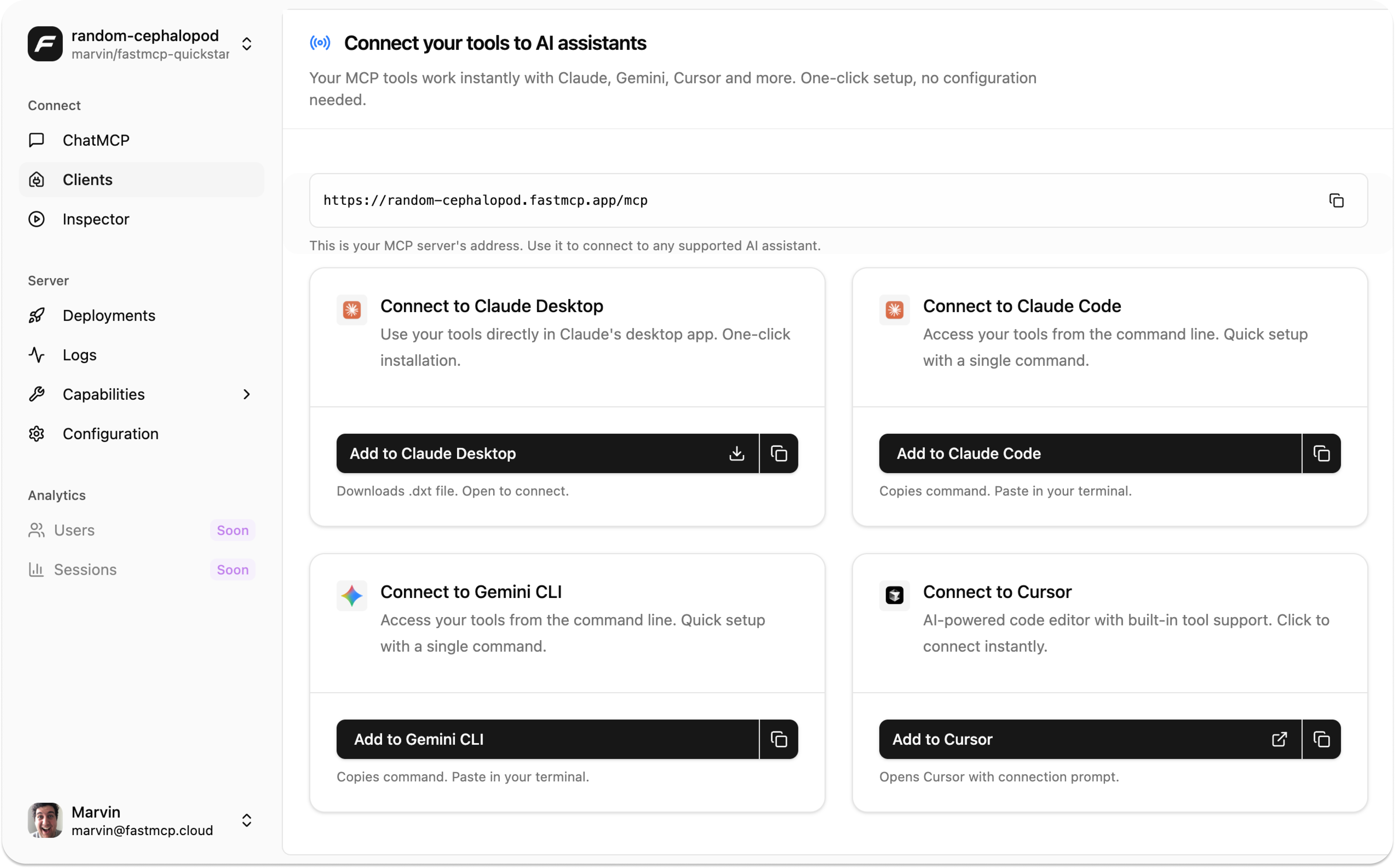Click the download icon on Add to Claude Desktop
Image resolution: width=1395 pixels, height=868 pixels.
pos(737,453)
